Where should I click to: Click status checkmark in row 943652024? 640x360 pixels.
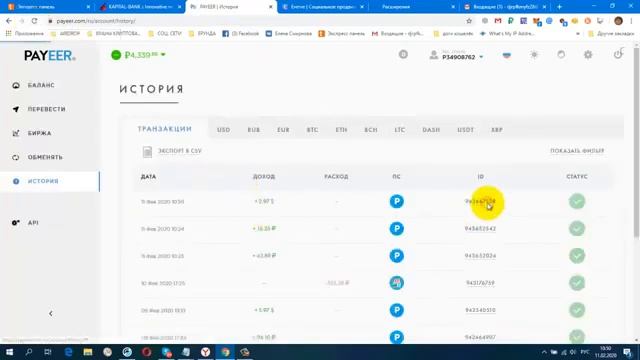[x=577, y=256]
